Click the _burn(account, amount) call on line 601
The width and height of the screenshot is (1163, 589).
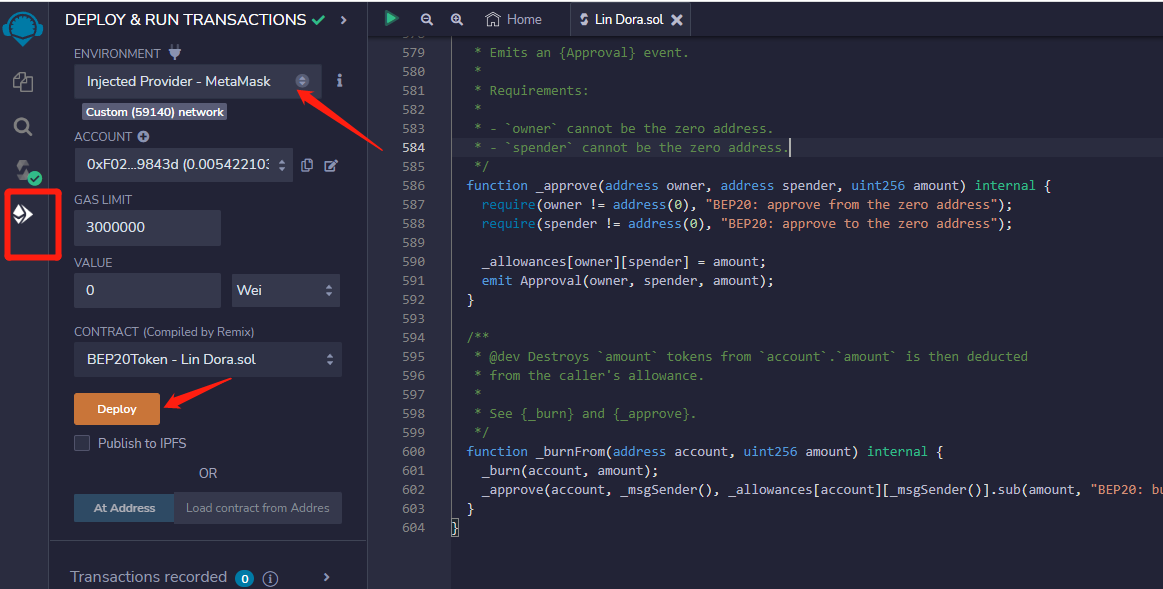[x=570, y=471]
